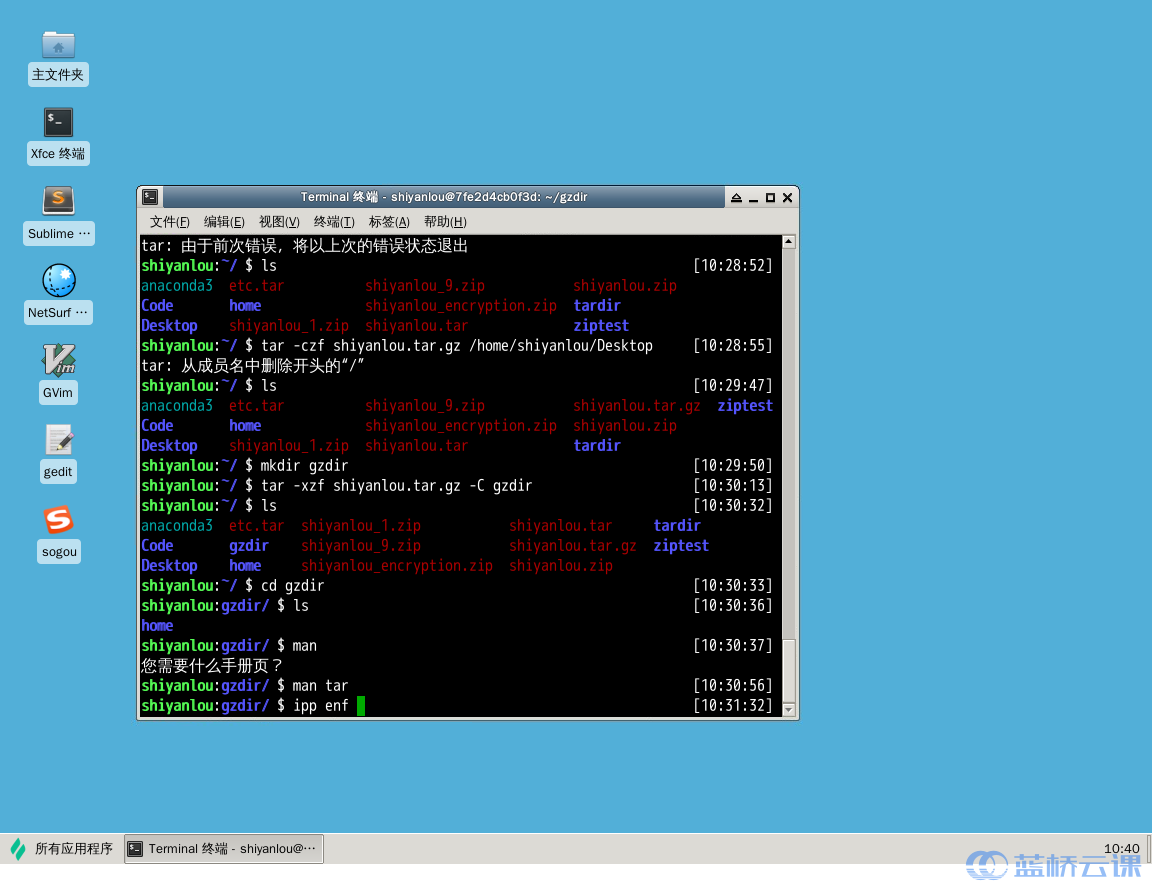Open the 文件(F) menu
The image size is (1152, 896).
click(x=169, y=222)
